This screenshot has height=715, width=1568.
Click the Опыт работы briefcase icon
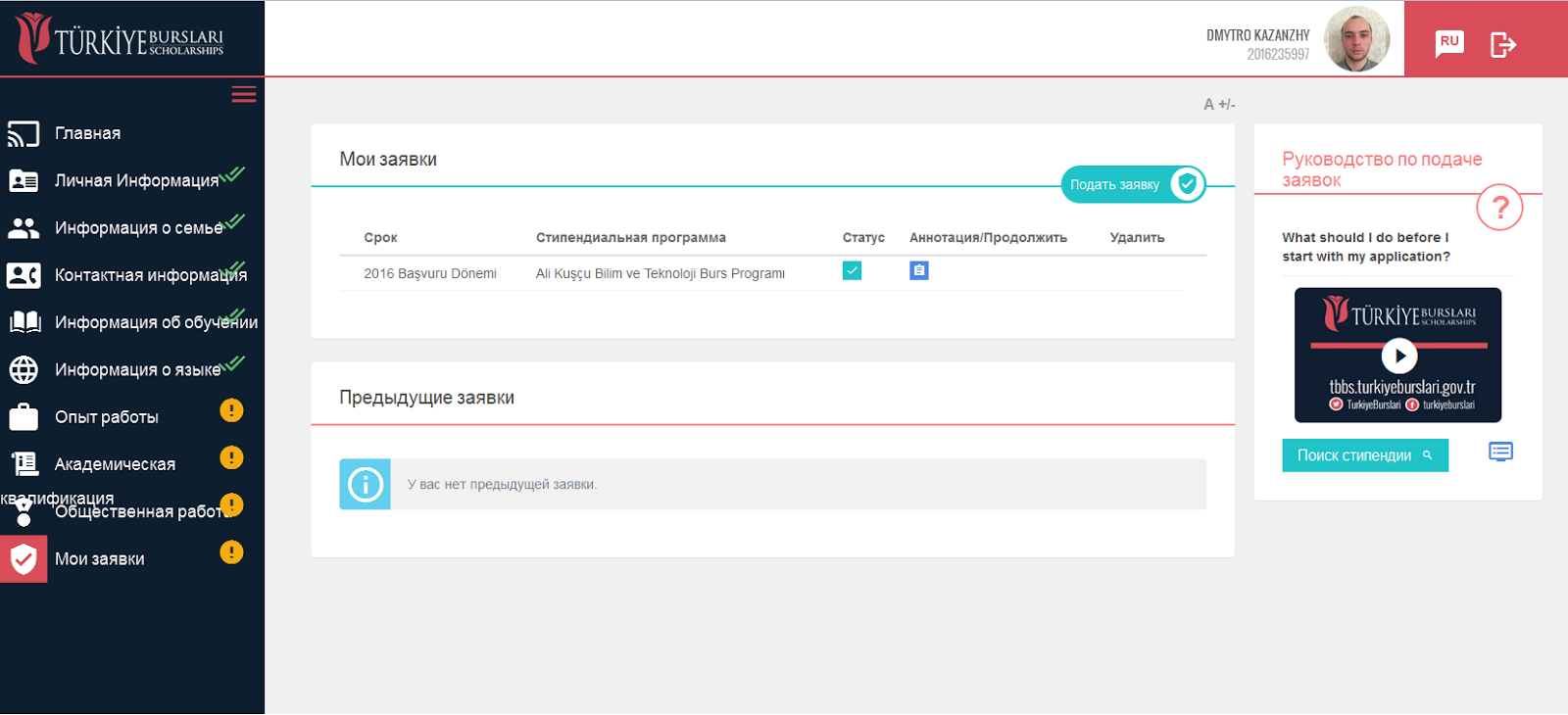click(x=24, y=417)
